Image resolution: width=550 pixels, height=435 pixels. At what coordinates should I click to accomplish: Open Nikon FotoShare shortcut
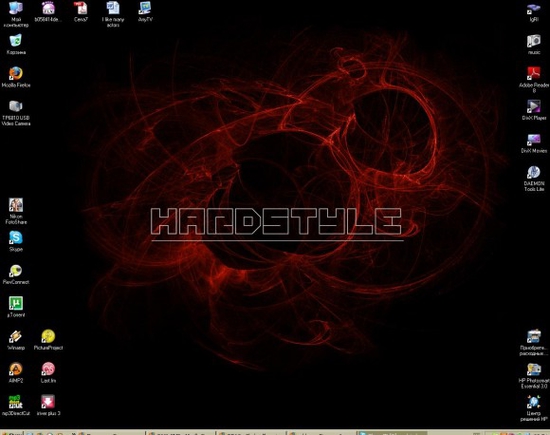coord(16,211)
